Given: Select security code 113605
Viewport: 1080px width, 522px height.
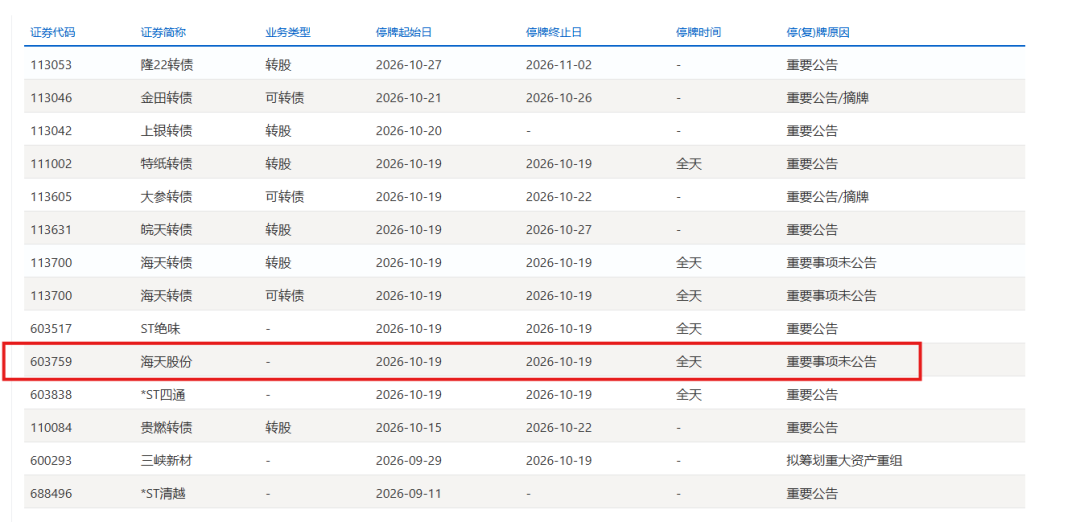Looking at the screenshot, I should click(x=51, y=198).
